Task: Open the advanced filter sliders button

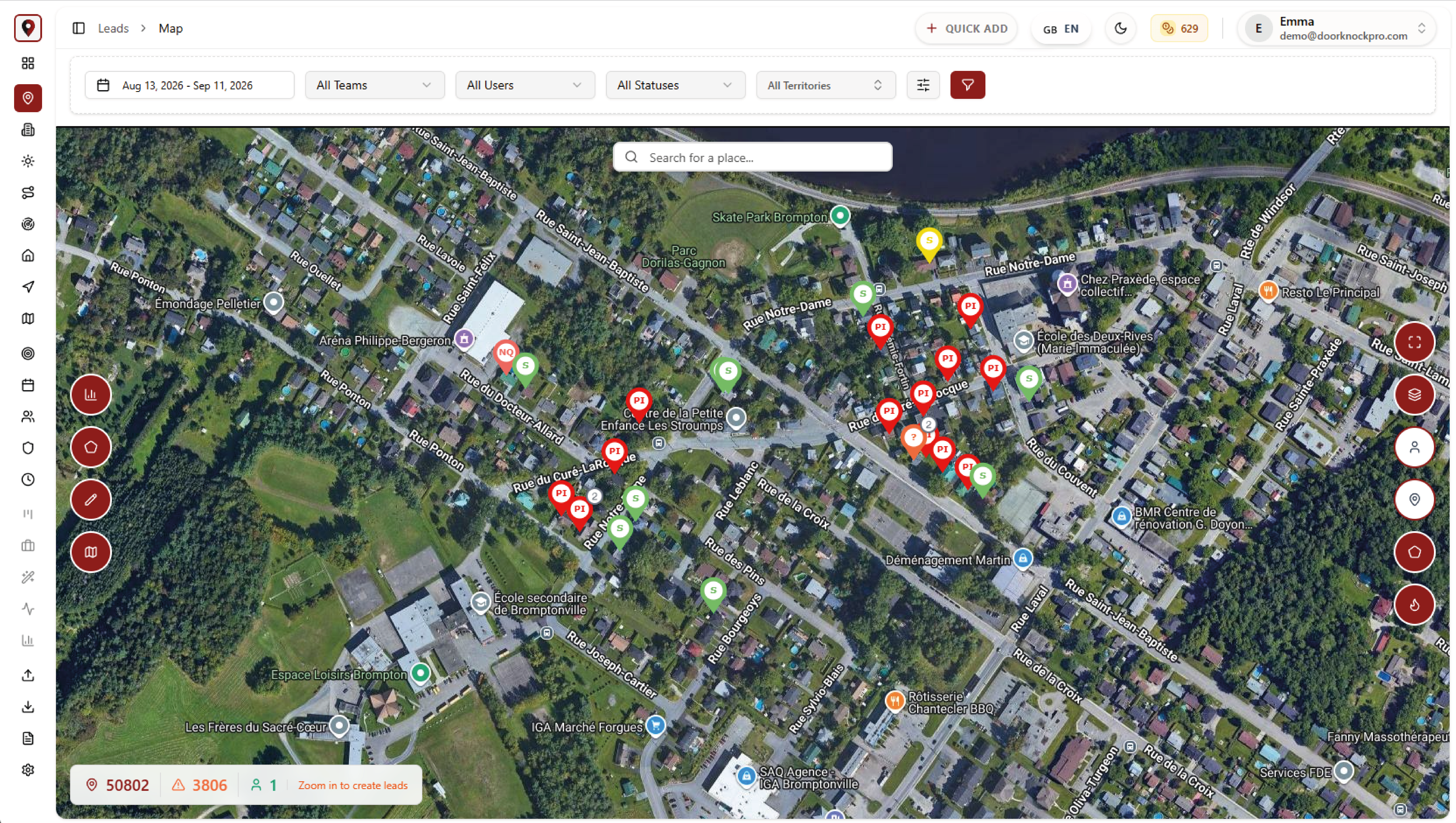Action: coord(923,85)
